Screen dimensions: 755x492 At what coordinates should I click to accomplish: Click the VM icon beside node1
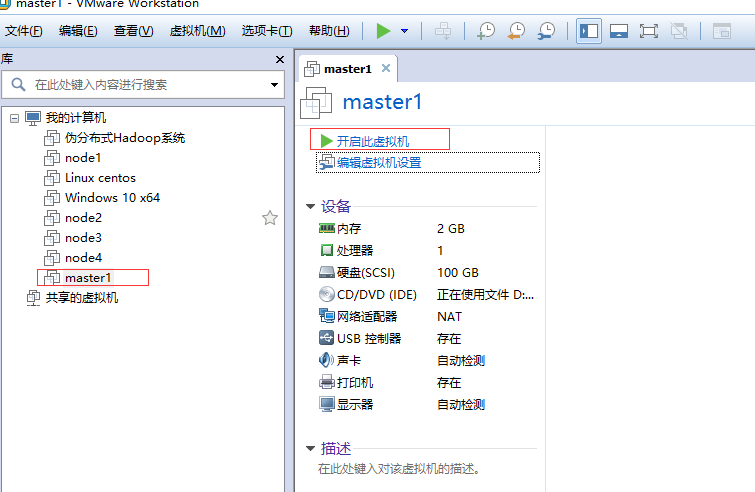pos(52,158)
